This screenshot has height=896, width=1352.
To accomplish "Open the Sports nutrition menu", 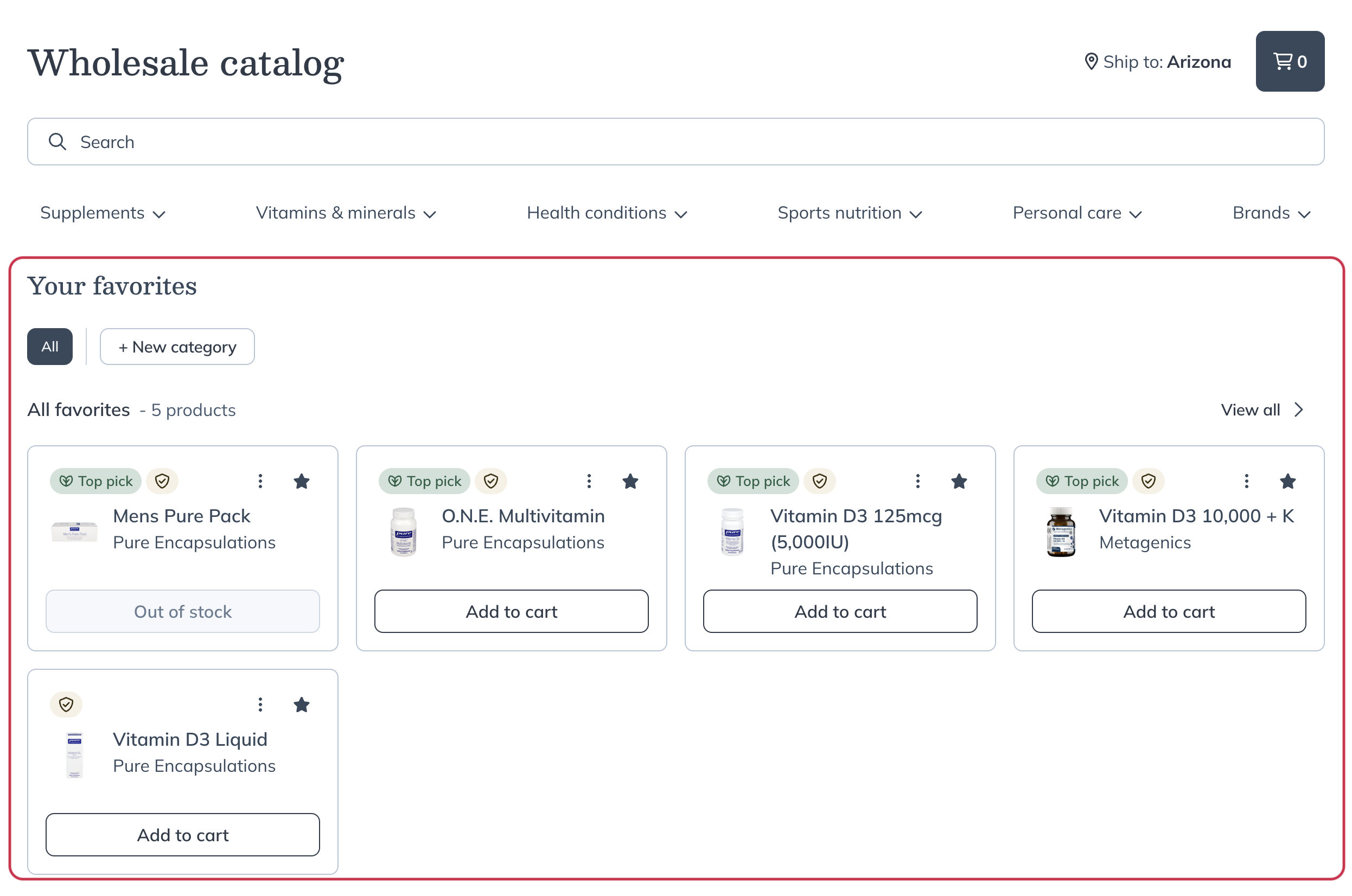I will (849, 213).
